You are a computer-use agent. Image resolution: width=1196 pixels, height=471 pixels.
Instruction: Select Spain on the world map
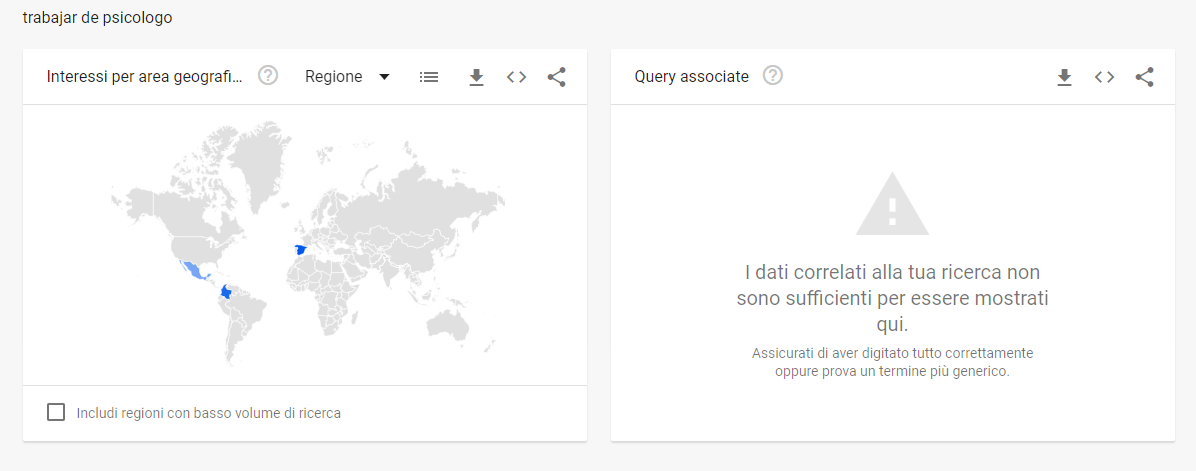coord(300,250)
